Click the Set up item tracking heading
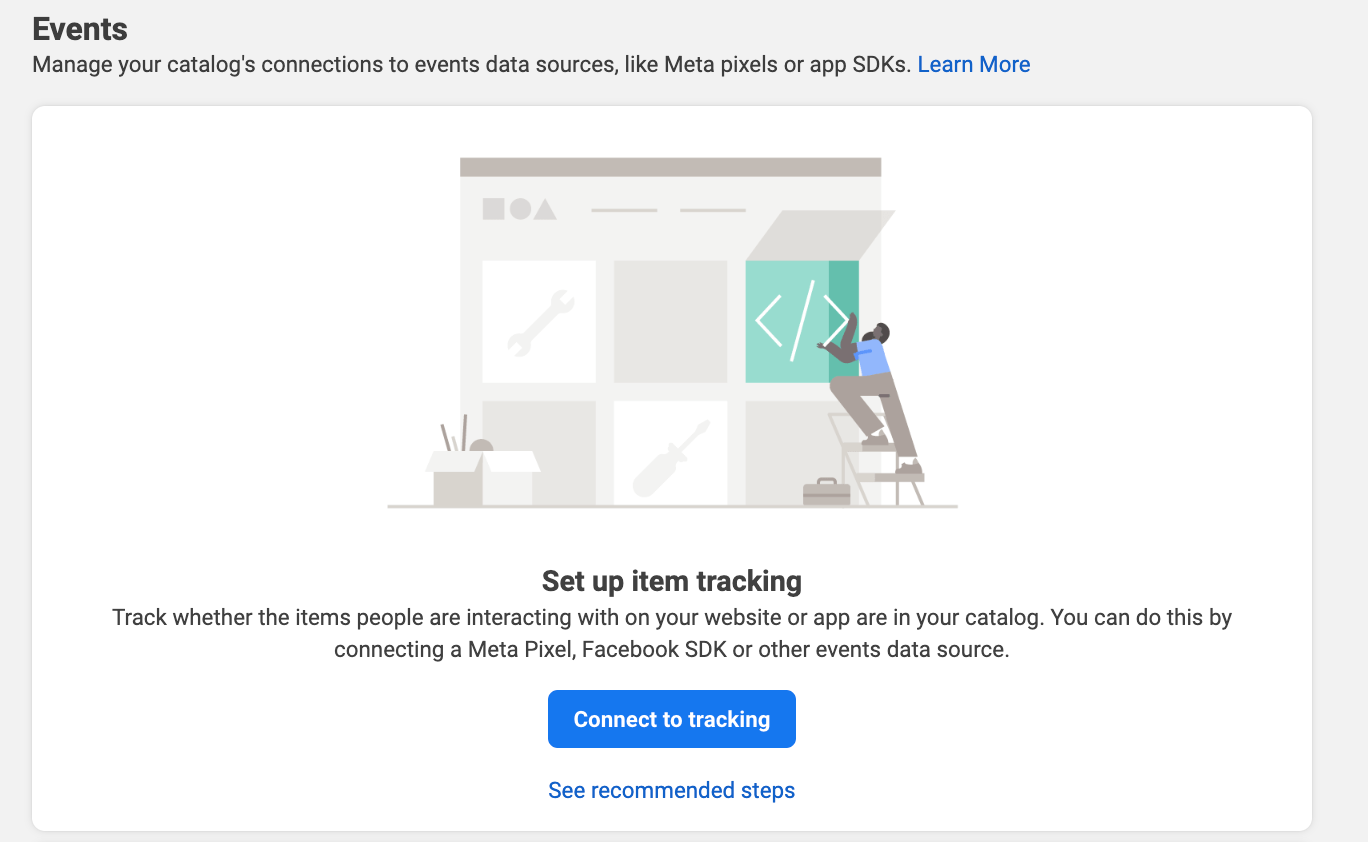The width and height of the screenshot is (1368, 842). [672, 581]
